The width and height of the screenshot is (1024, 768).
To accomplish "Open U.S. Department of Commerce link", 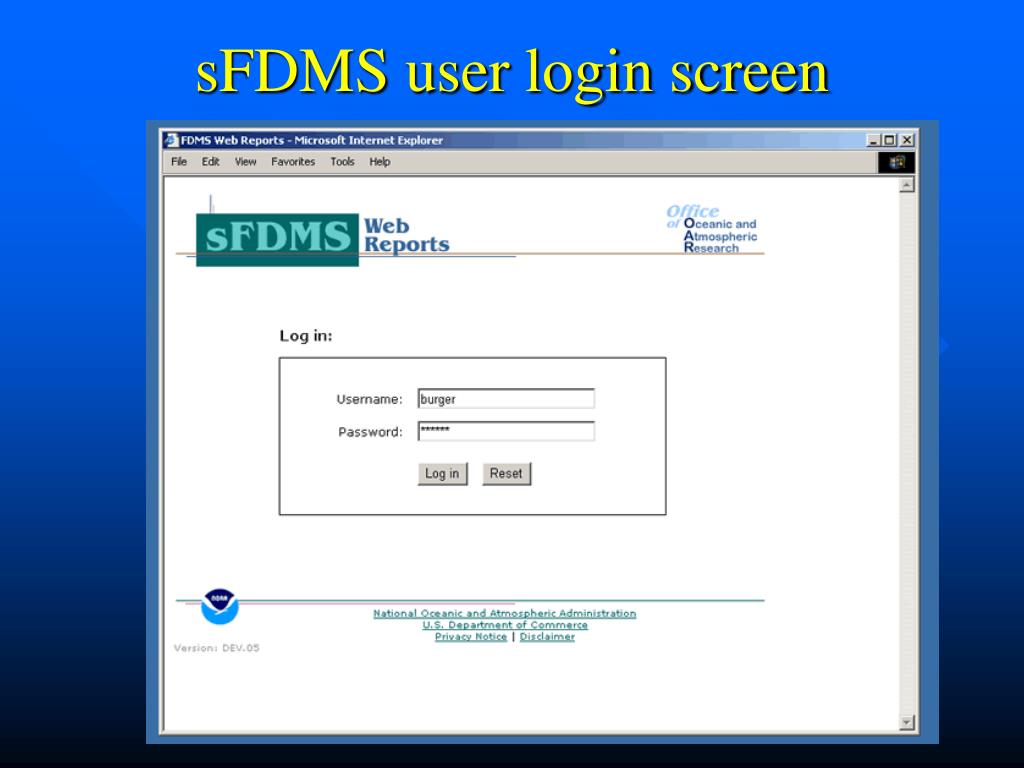I will pyautogui.click(x=505, y=625).
